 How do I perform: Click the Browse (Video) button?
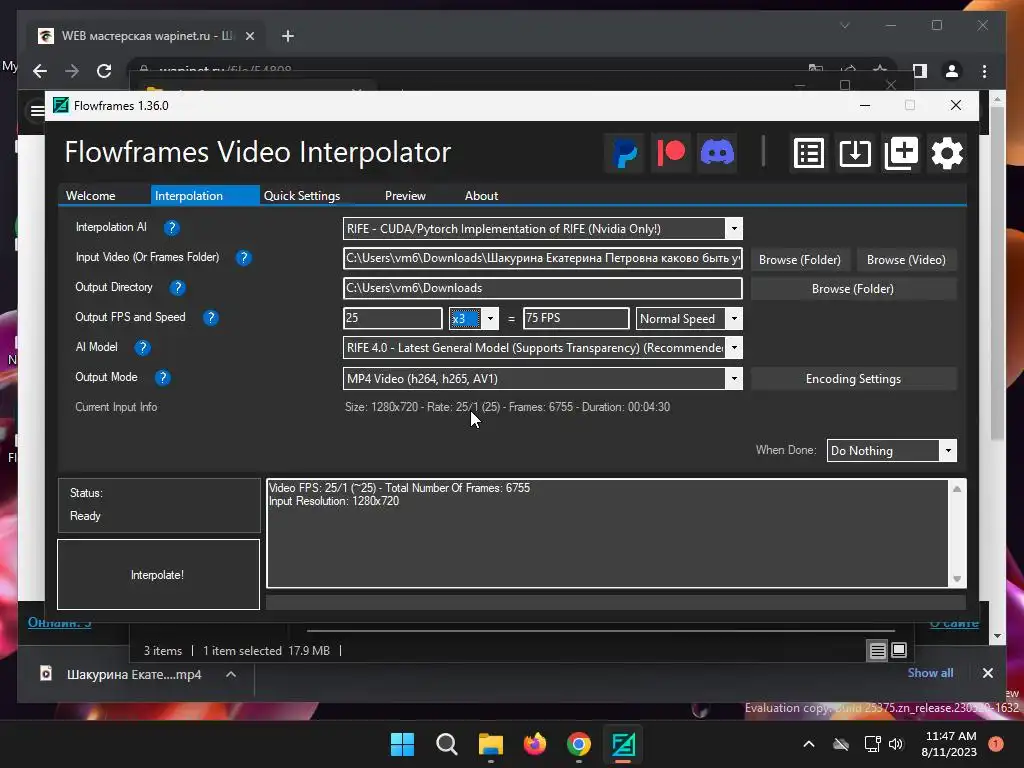906,260
